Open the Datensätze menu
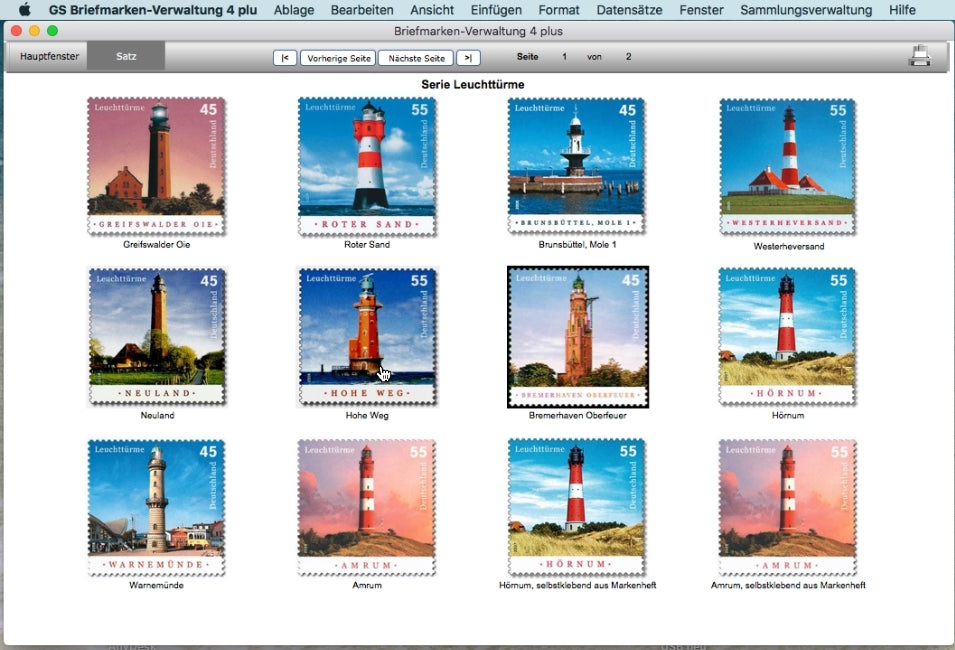Viewport: 955px width, 650px height. click(x=628, y=10)
